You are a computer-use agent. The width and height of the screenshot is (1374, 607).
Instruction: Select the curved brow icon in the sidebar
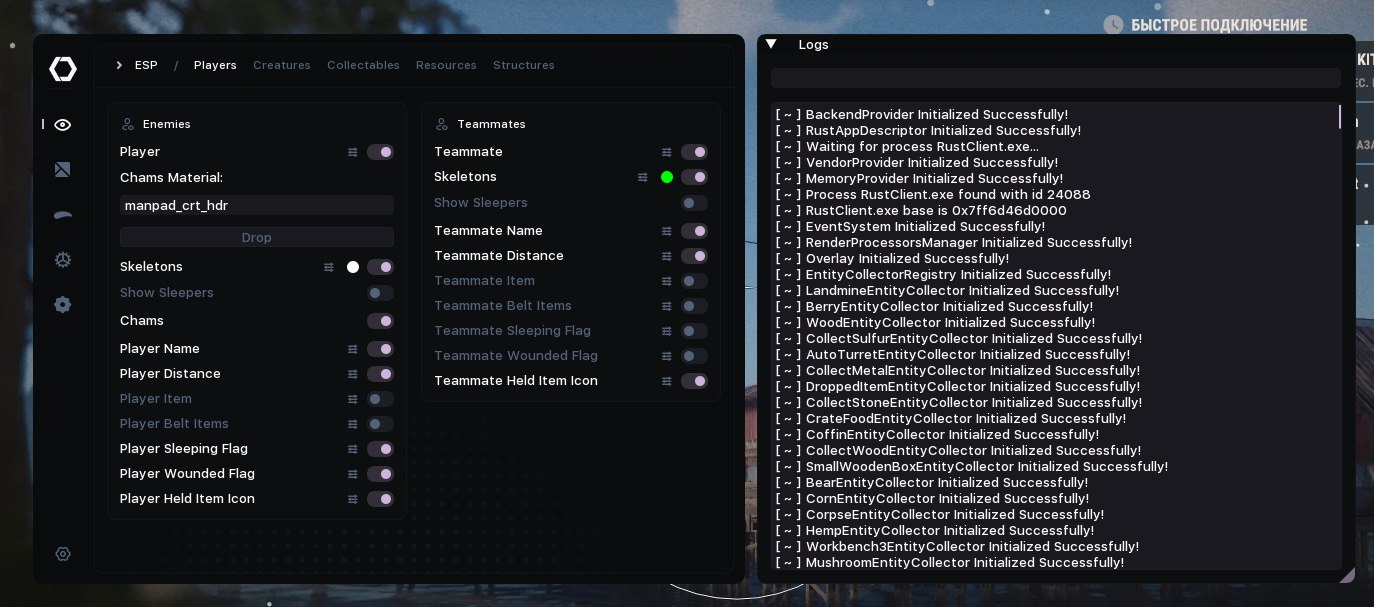pyautogui.click(x=63, y=214)
